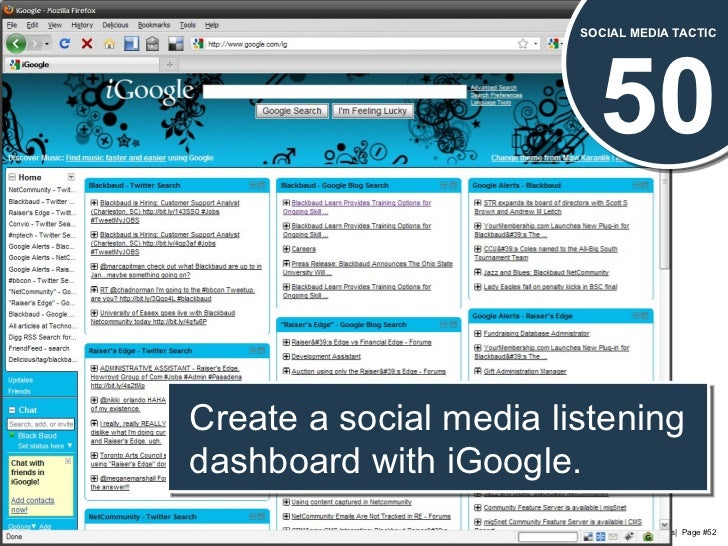Open the Help menu
This screenshot has width=728, height=546.
coord(212,25)
